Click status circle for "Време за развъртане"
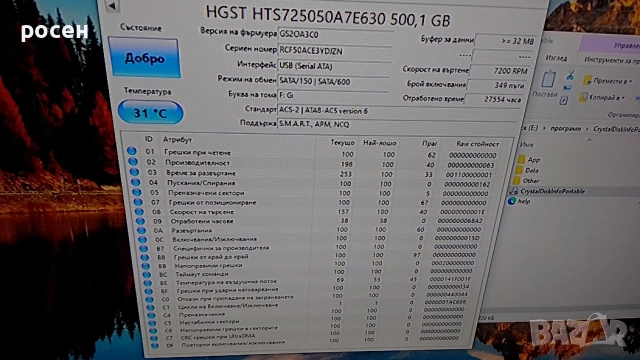Screen dimensions: 640x360 pyautogui.click(x=134, y=172)
